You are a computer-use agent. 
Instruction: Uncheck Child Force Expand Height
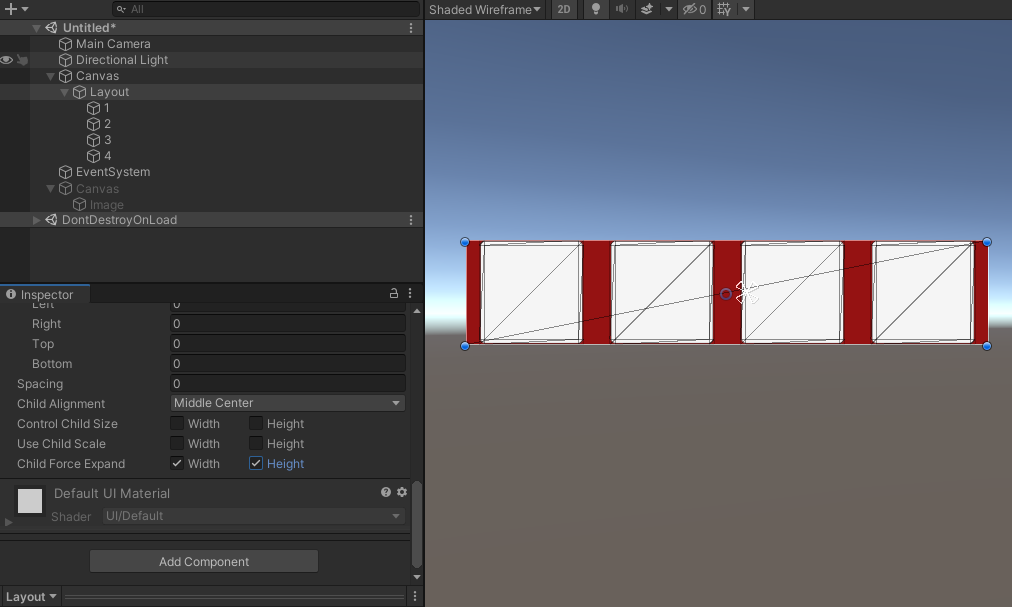256,464
